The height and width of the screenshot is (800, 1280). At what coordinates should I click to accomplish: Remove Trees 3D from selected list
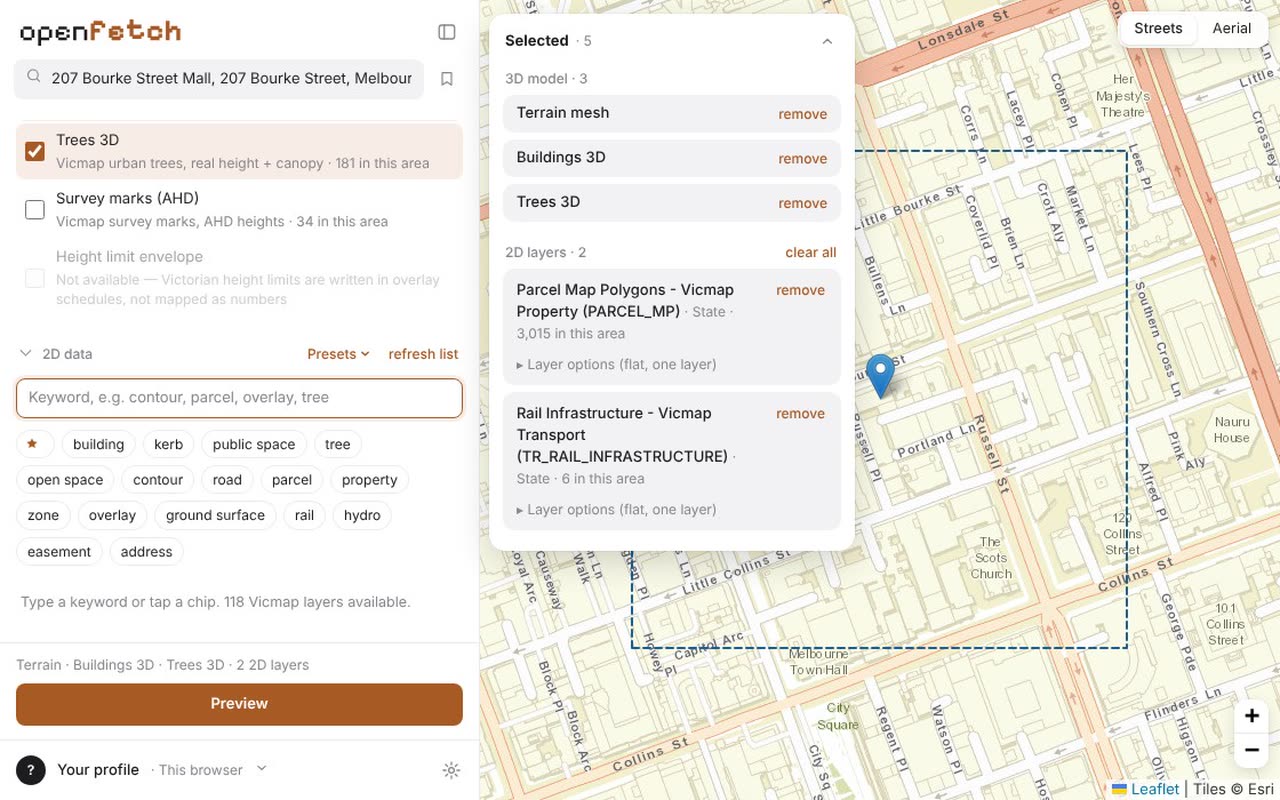coord(803,203)
